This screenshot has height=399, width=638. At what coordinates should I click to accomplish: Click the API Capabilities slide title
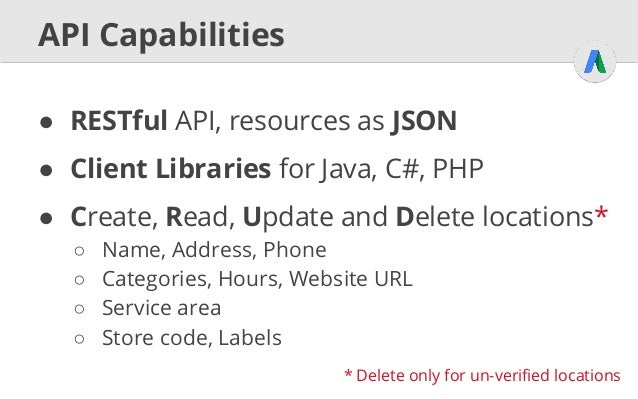[x=161, y=35]
